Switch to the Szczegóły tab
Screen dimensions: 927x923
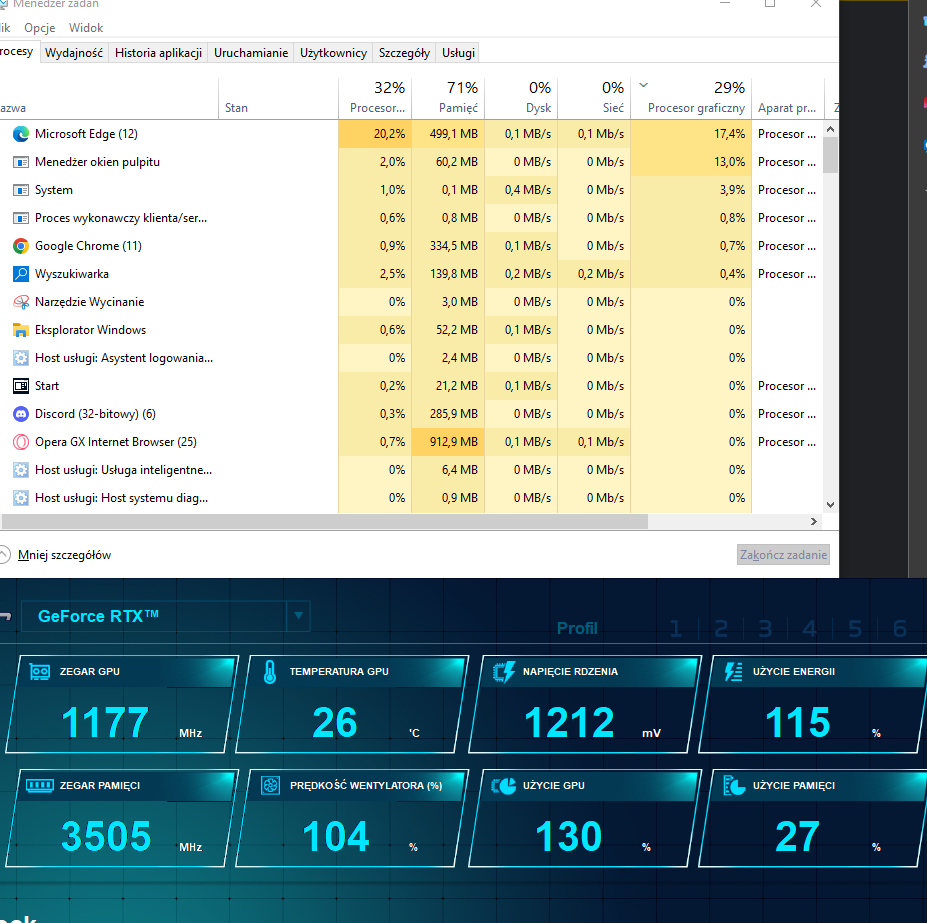coord(404,53)
